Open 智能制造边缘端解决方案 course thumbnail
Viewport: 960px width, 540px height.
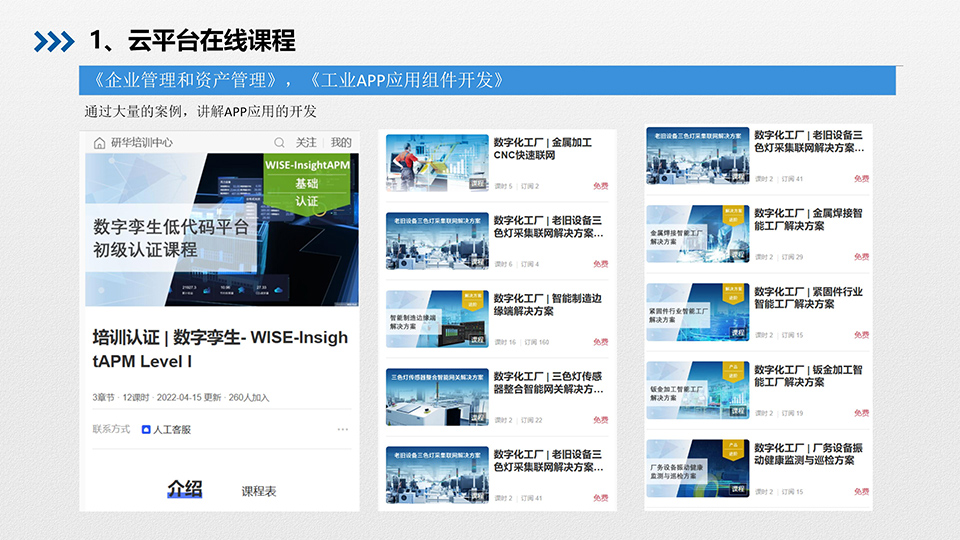[437, 319]
